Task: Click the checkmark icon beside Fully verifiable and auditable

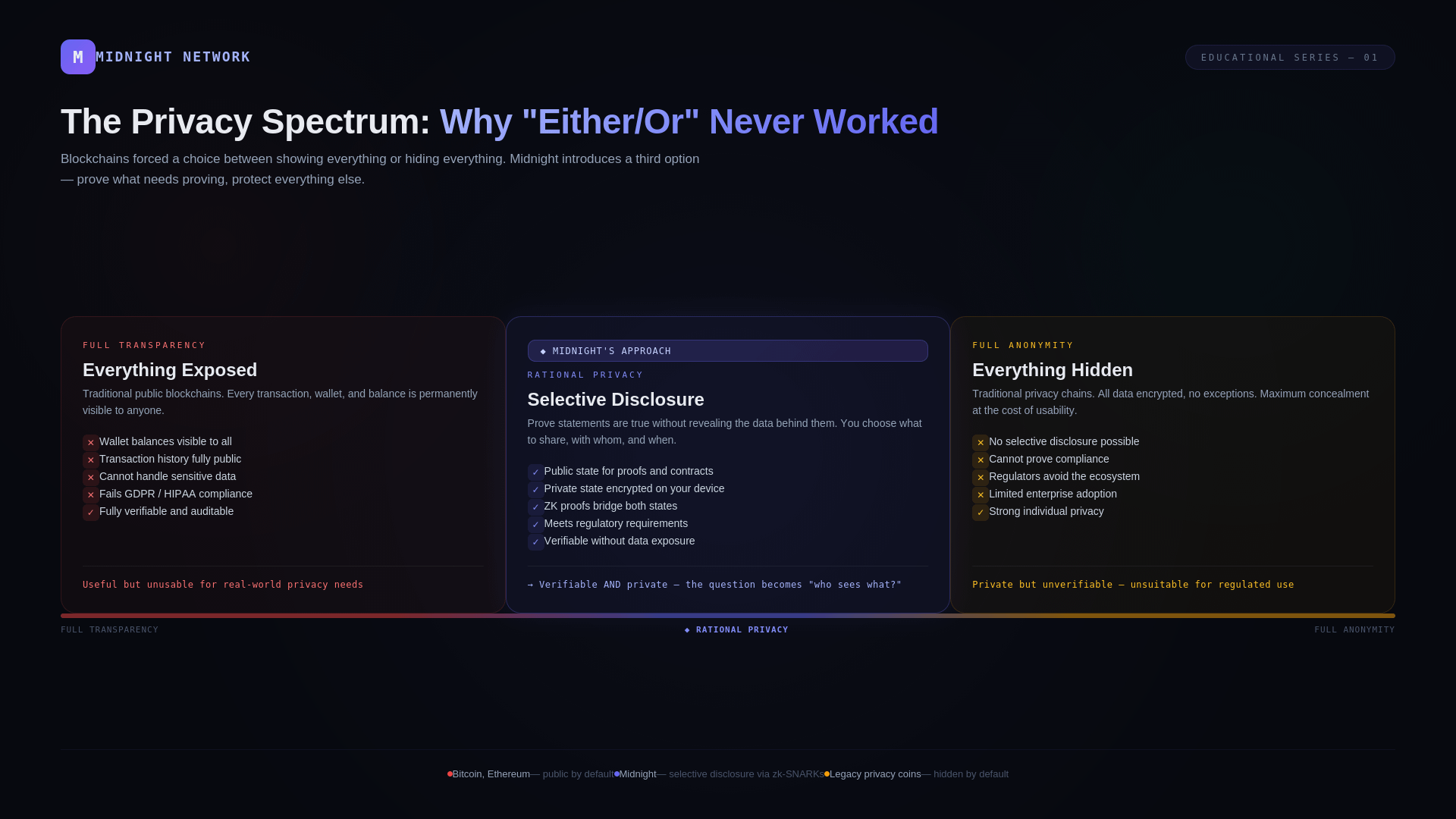Action: (90, 512)
